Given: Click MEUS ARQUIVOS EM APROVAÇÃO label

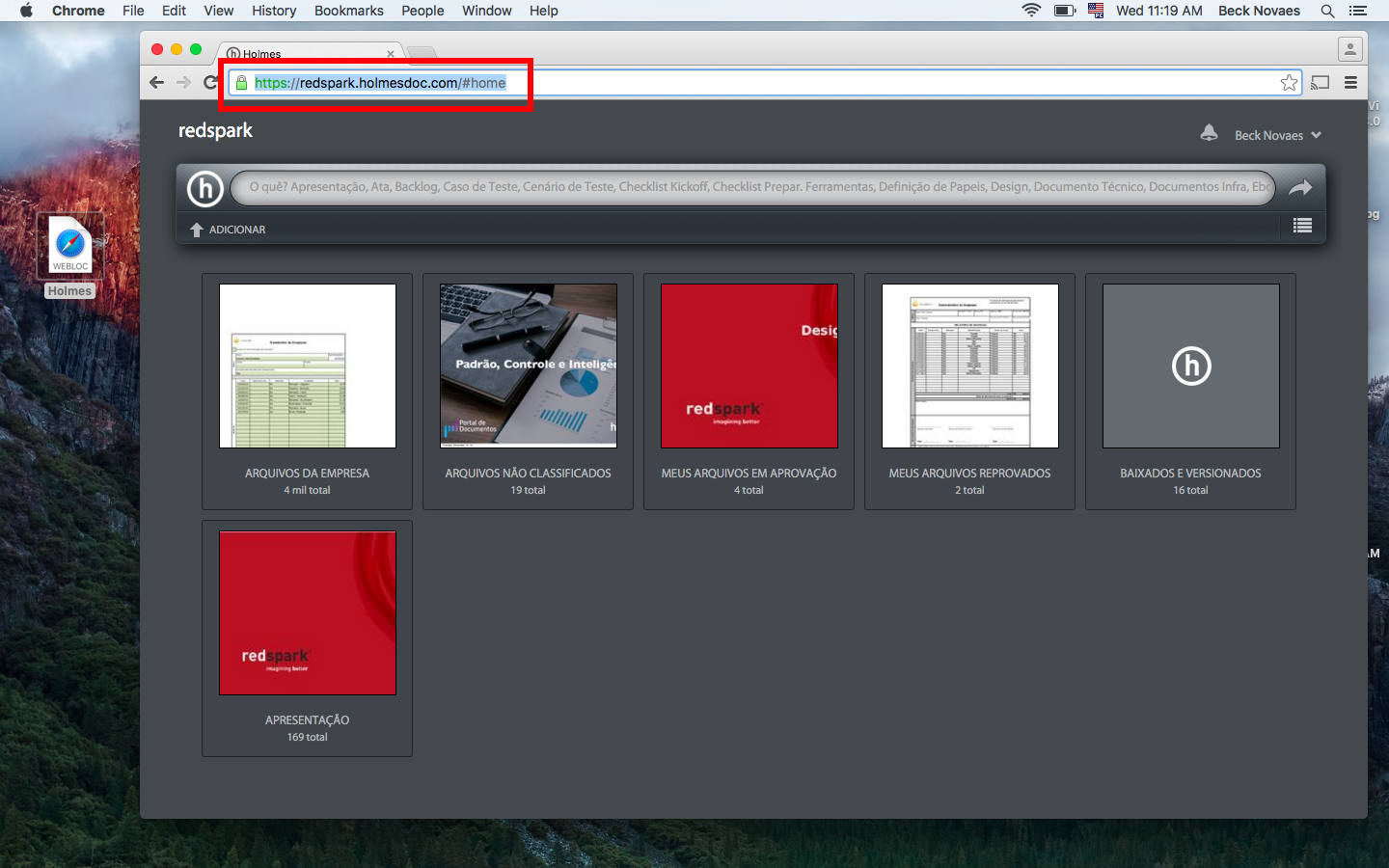Looking at the screenshot, I should (x=749, y=474).
